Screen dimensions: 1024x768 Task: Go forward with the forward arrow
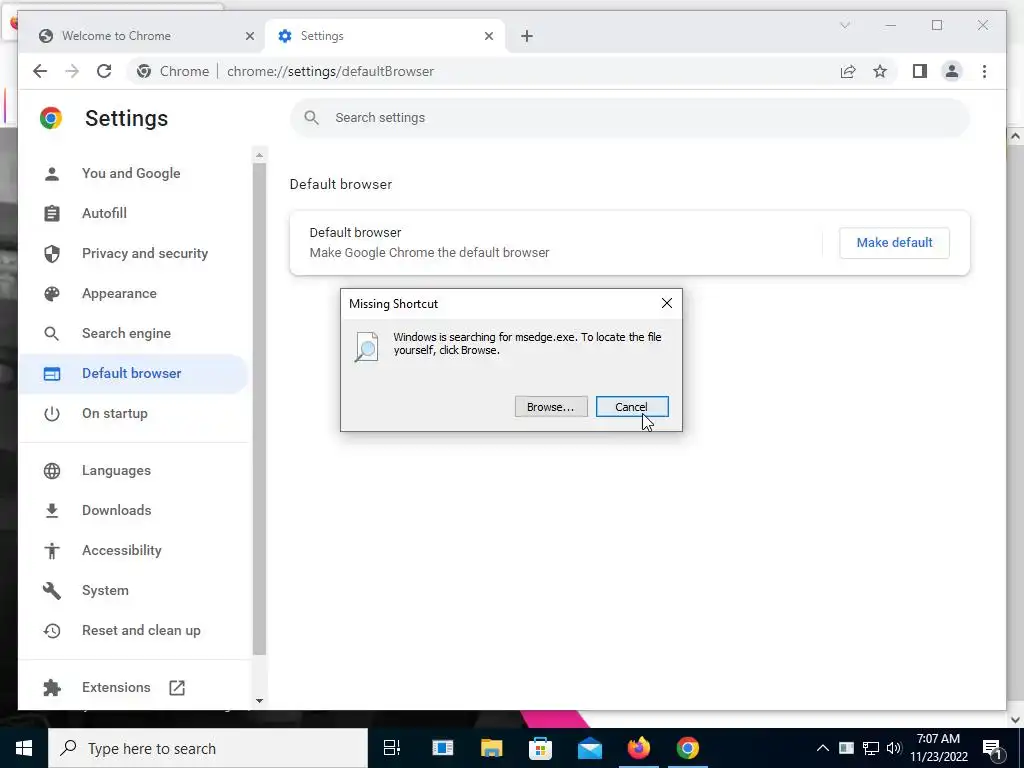pos(72,71)
